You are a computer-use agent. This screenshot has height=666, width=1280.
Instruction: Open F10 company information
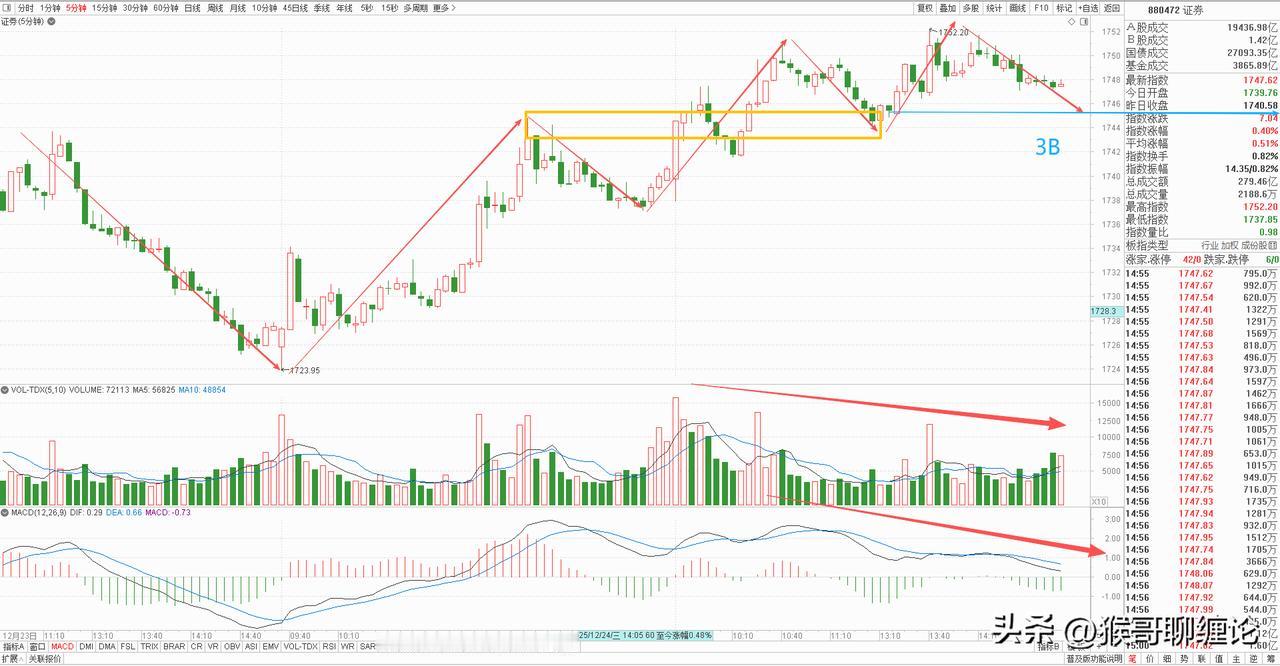click(x=1041, y=8)
